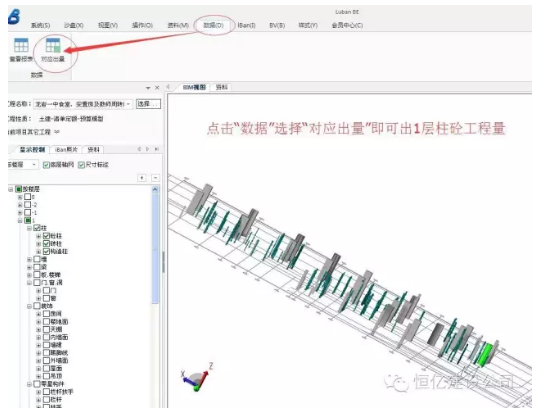
Task: Click the XYZ axis orientation gizmo
Action: tap(196, 378)
